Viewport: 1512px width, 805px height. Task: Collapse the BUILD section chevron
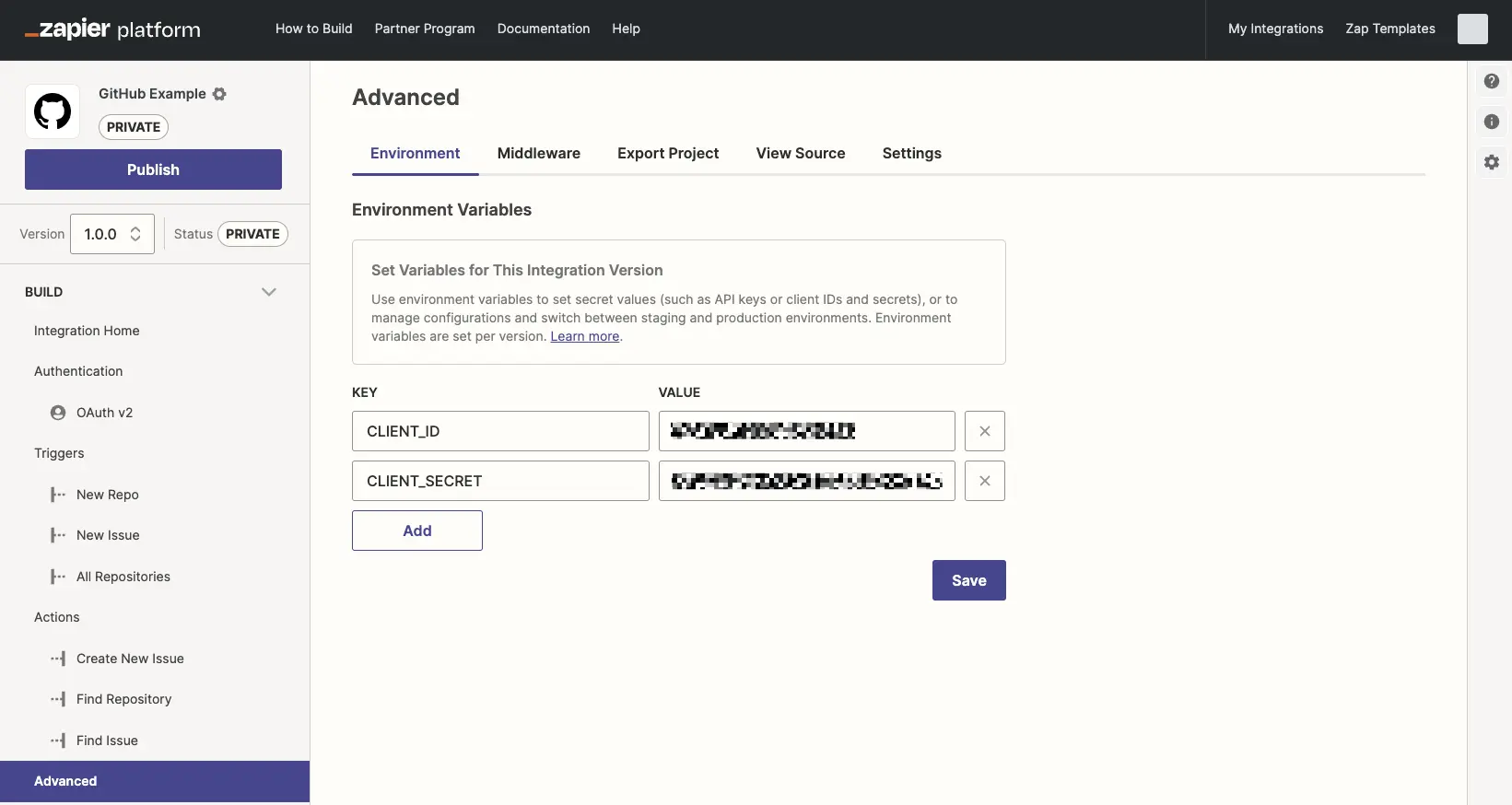[269, 292]
